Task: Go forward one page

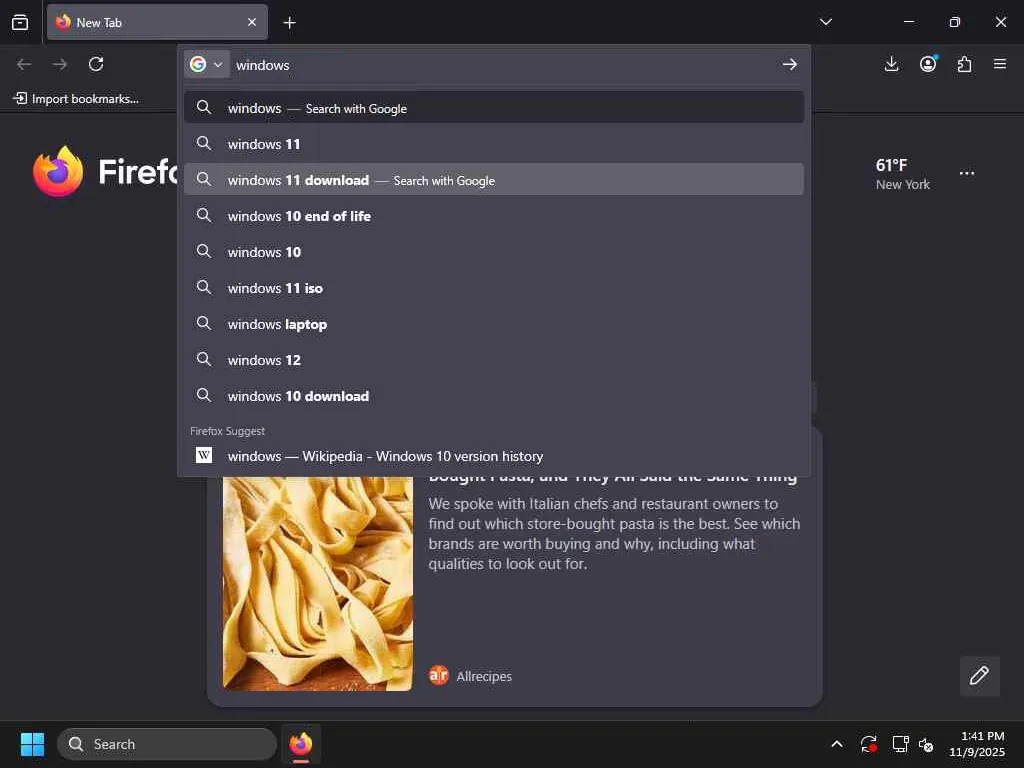Action: pyautogui.click(x=60, y=64)
